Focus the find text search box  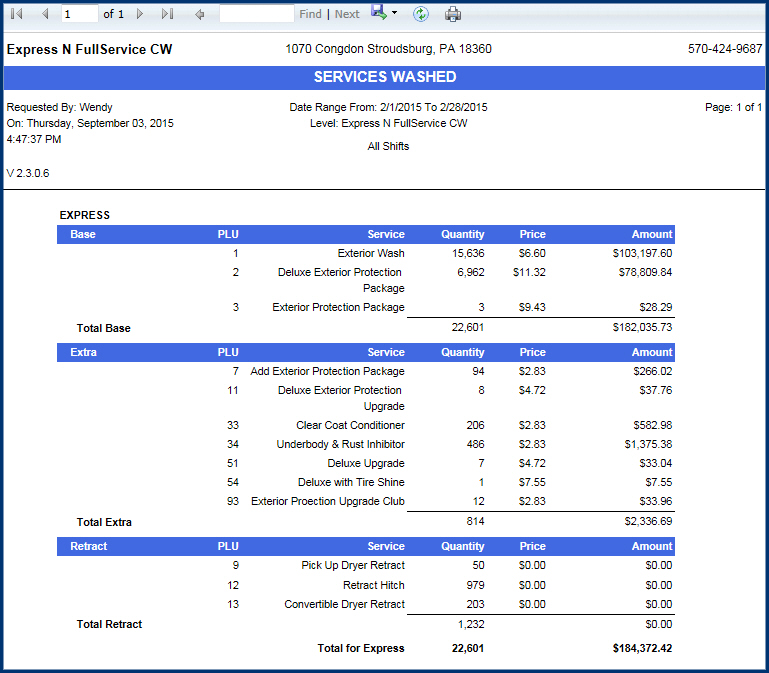coord(256,14)
